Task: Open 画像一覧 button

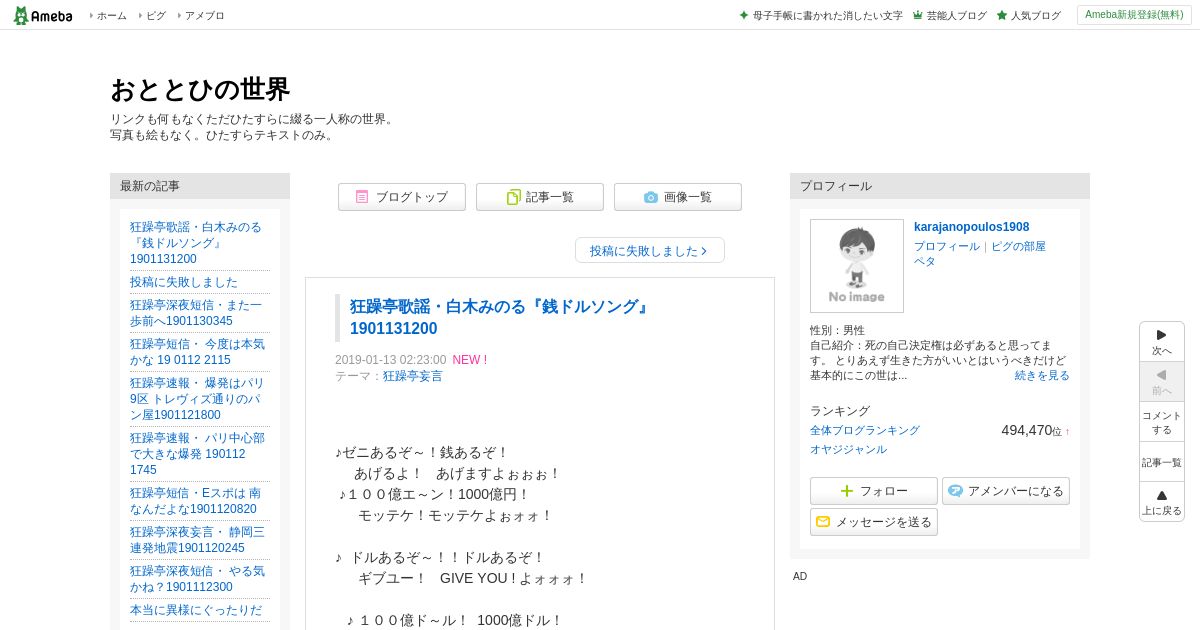Action: click(678, 197)
